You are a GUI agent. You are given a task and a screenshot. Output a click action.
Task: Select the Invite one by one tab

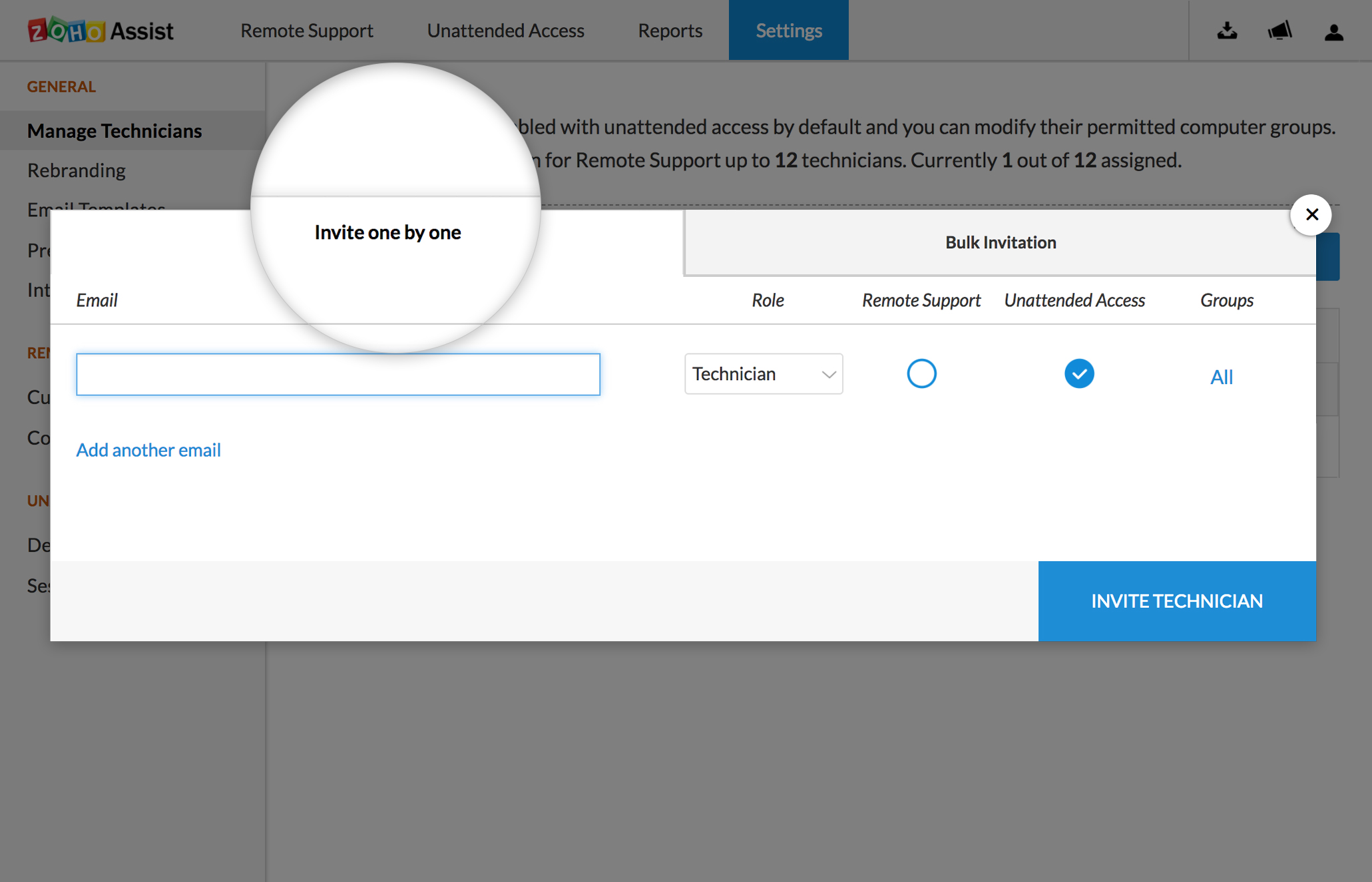(387, 232)
